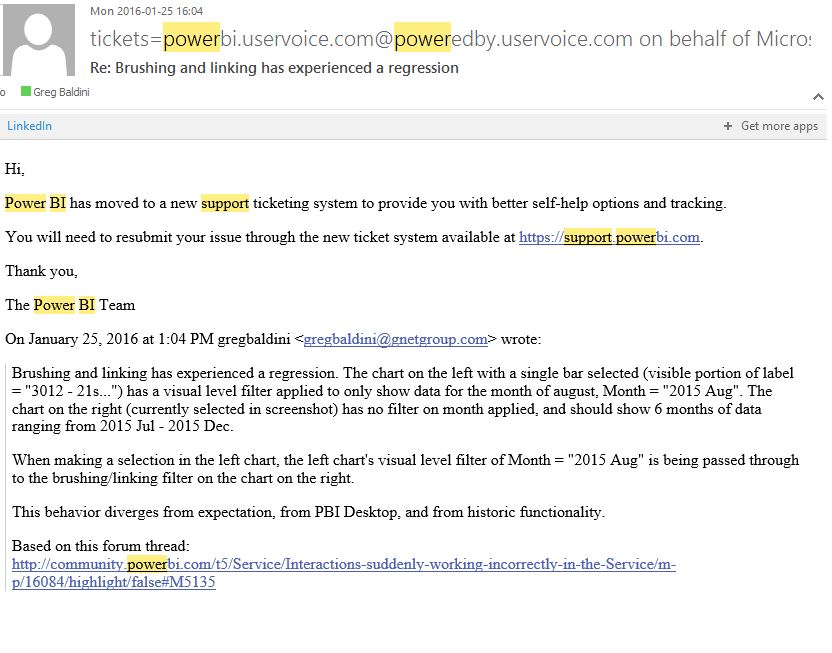Click the date Mon 2016-01-25 16:04

146,11
